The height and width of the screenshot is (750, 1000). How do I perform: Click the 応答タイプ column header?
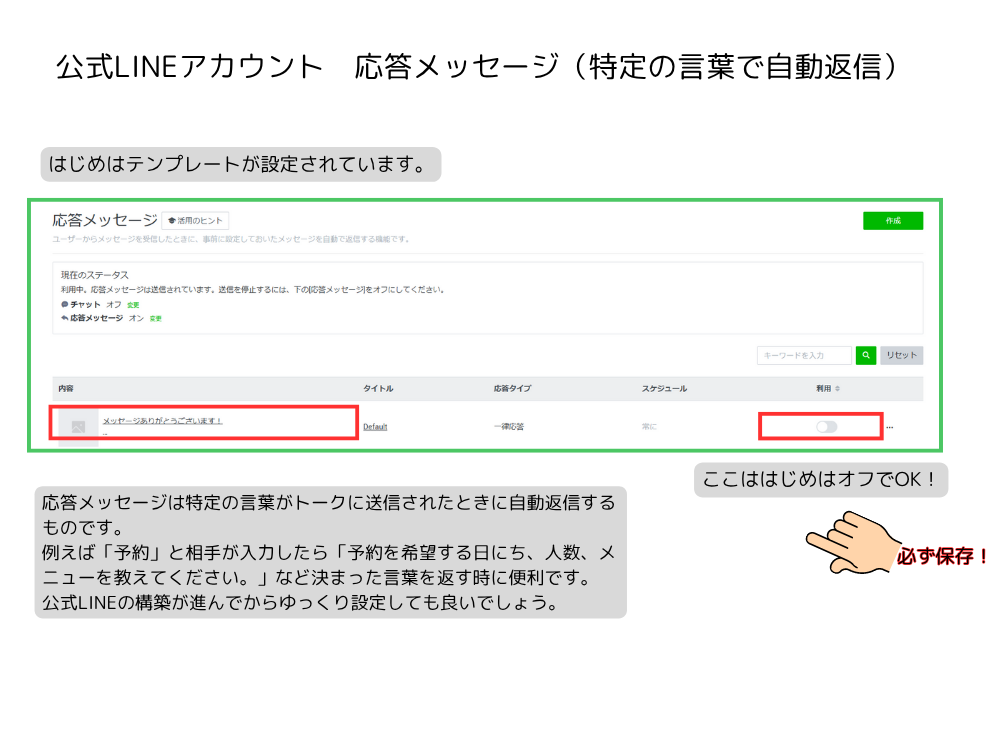[x=512, y=388]
